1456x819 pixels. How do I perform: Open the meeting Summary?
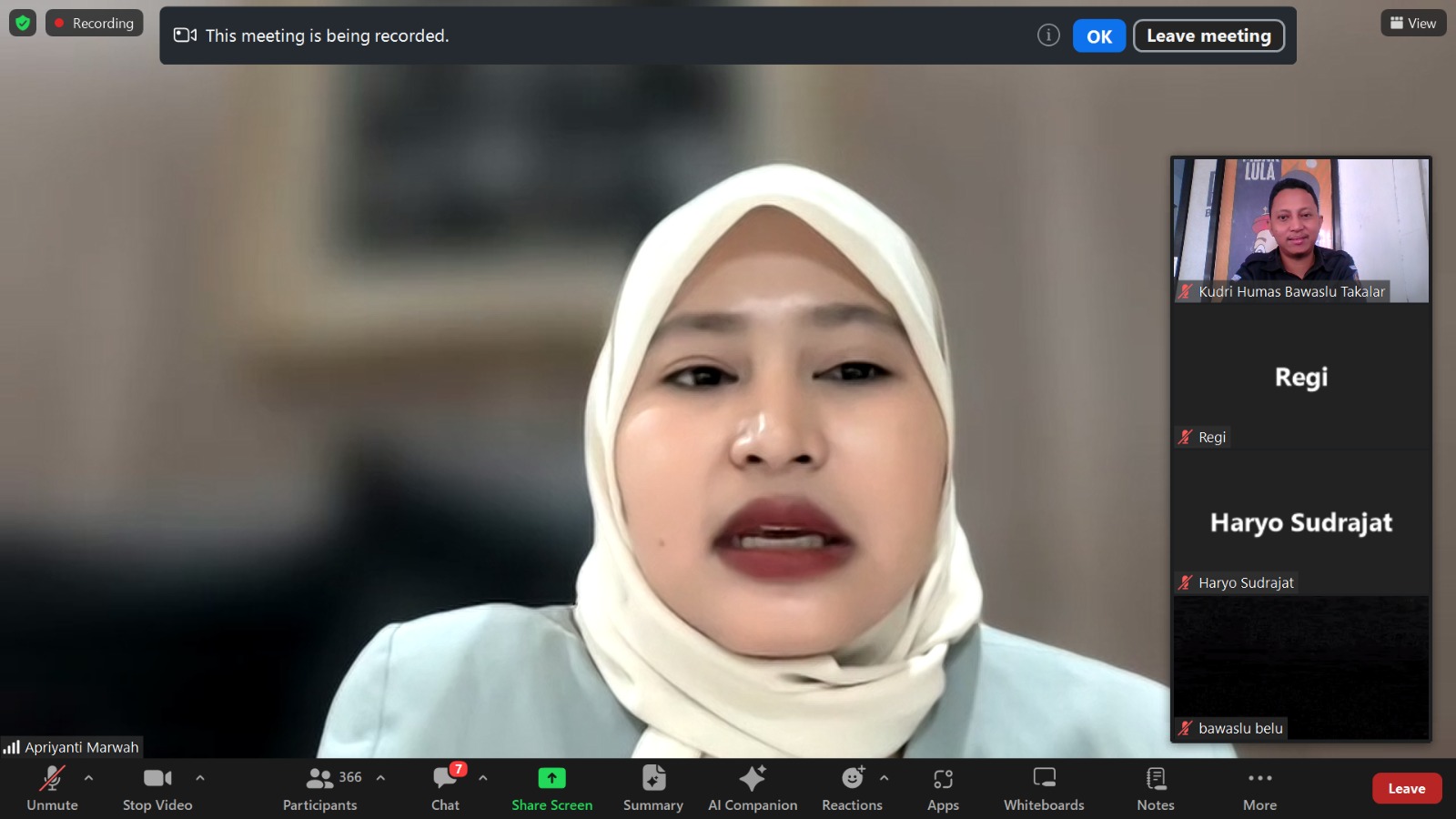652,788
